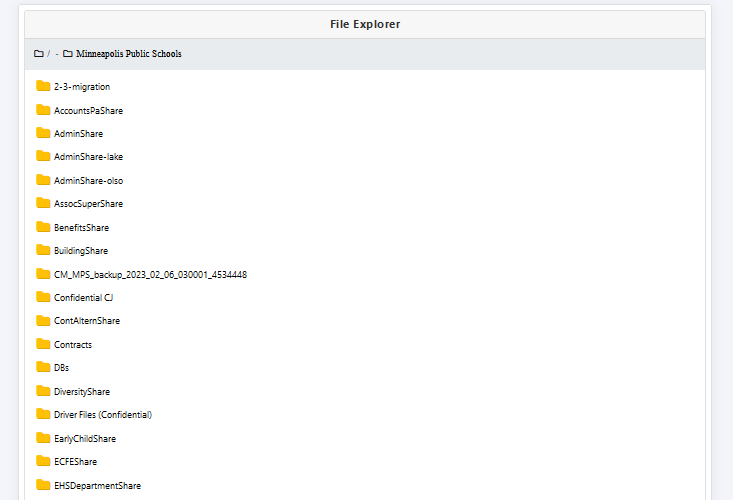This screenshot has width=733, height=500.
Task: Open the AssocSuperShare folder
Action: [88, 204]
